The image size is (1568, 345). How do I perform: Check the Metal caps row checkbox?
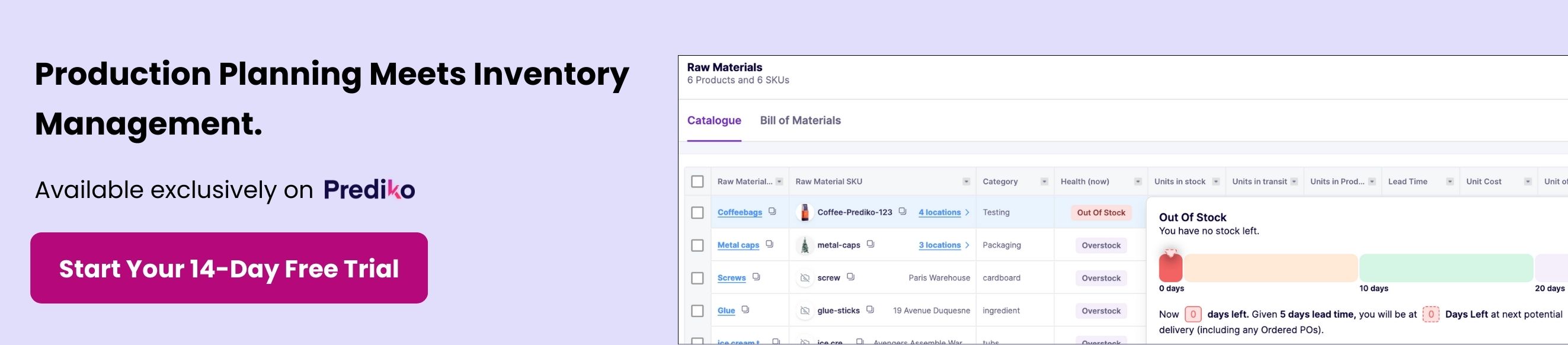point(697,245)
